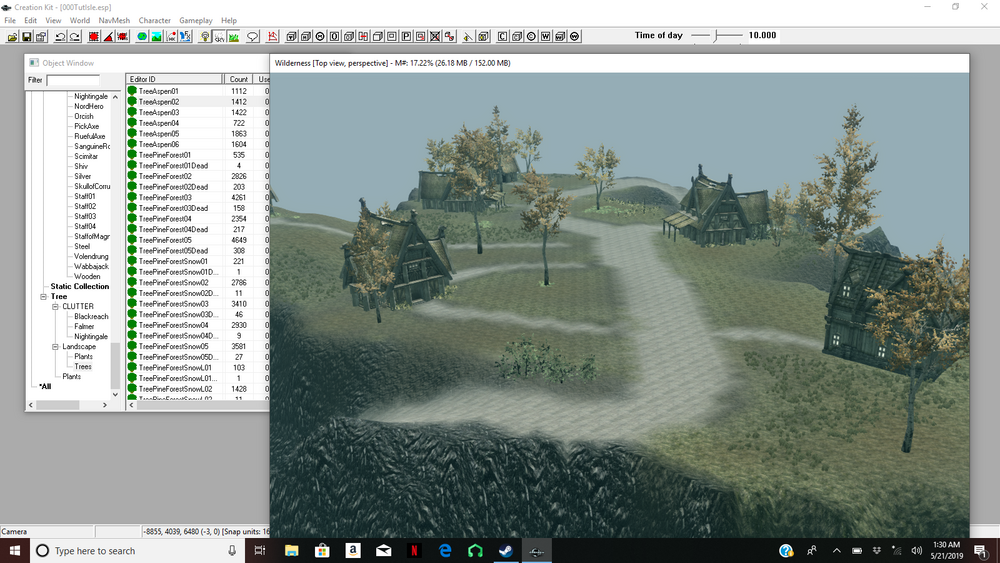Click the crossed-out X toolbar icon
The height and width of the screenshot is (563, 1000).
coord(435,36)
